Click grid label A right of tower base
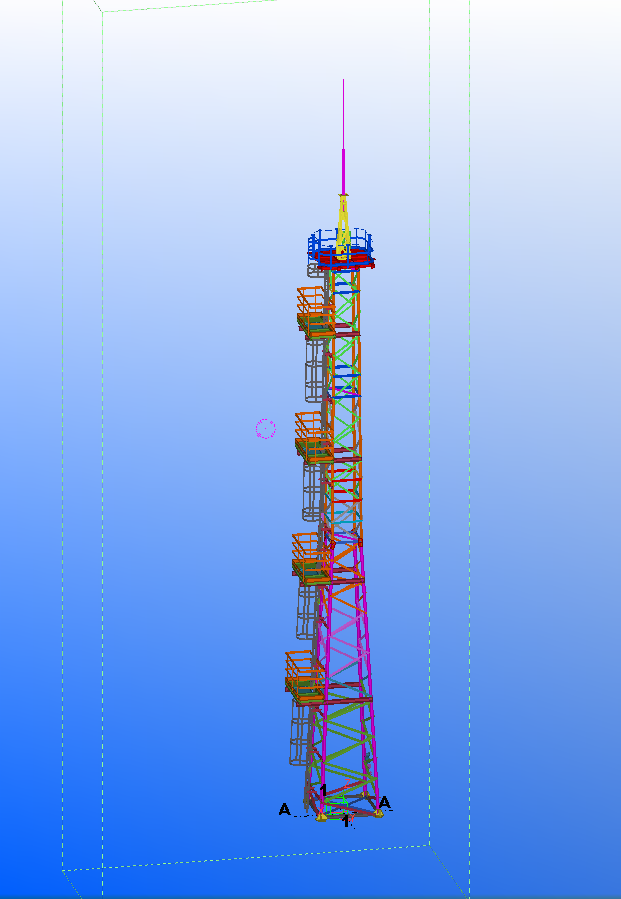This screenshot has height=899, width=621. click(385, 802)
